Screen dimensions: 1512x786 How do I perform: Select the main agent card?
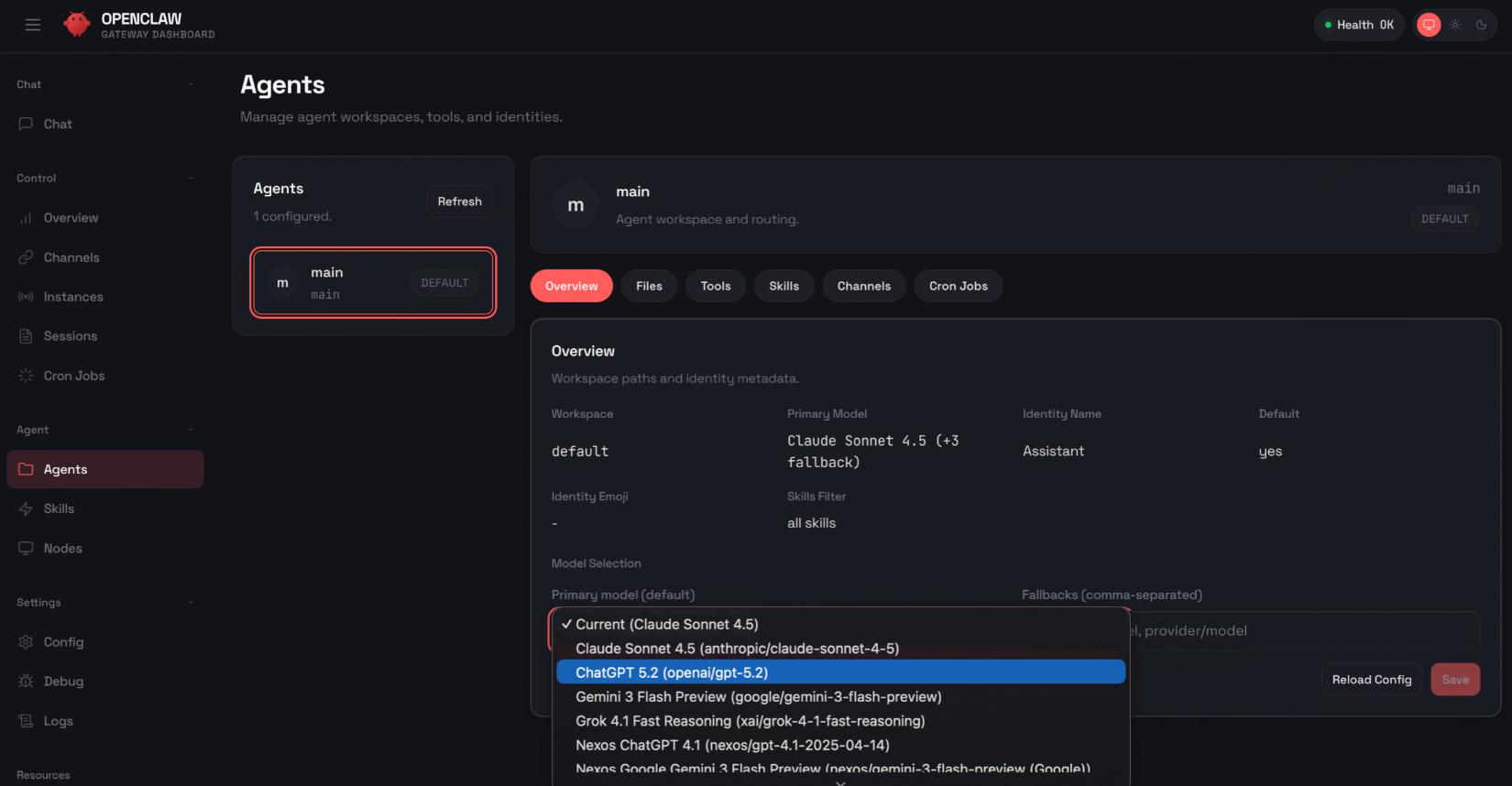click(374, 283)
